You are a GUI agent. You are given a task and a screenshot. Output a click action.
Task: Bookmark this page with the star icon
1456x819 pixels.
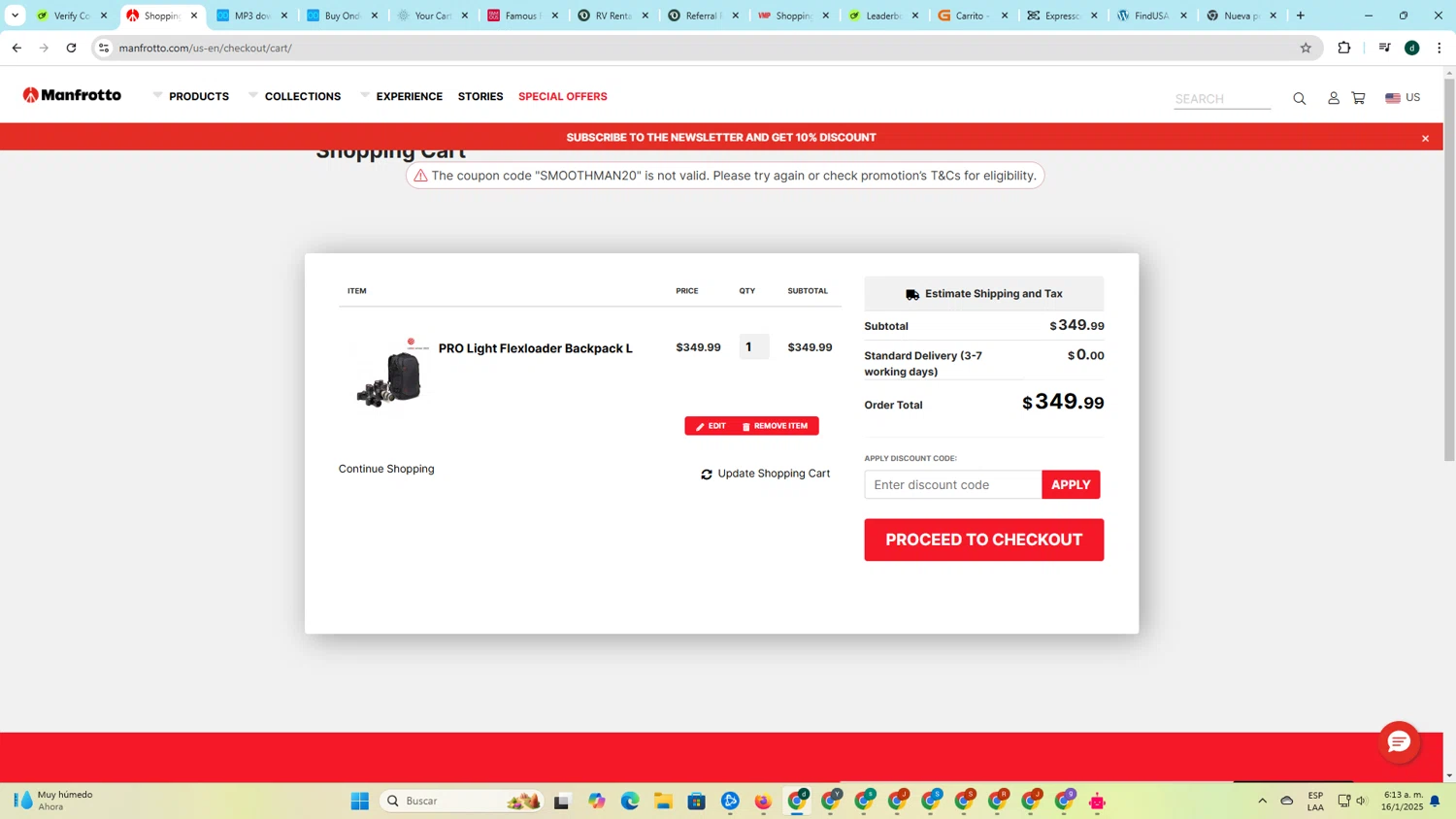point(1306,48)
